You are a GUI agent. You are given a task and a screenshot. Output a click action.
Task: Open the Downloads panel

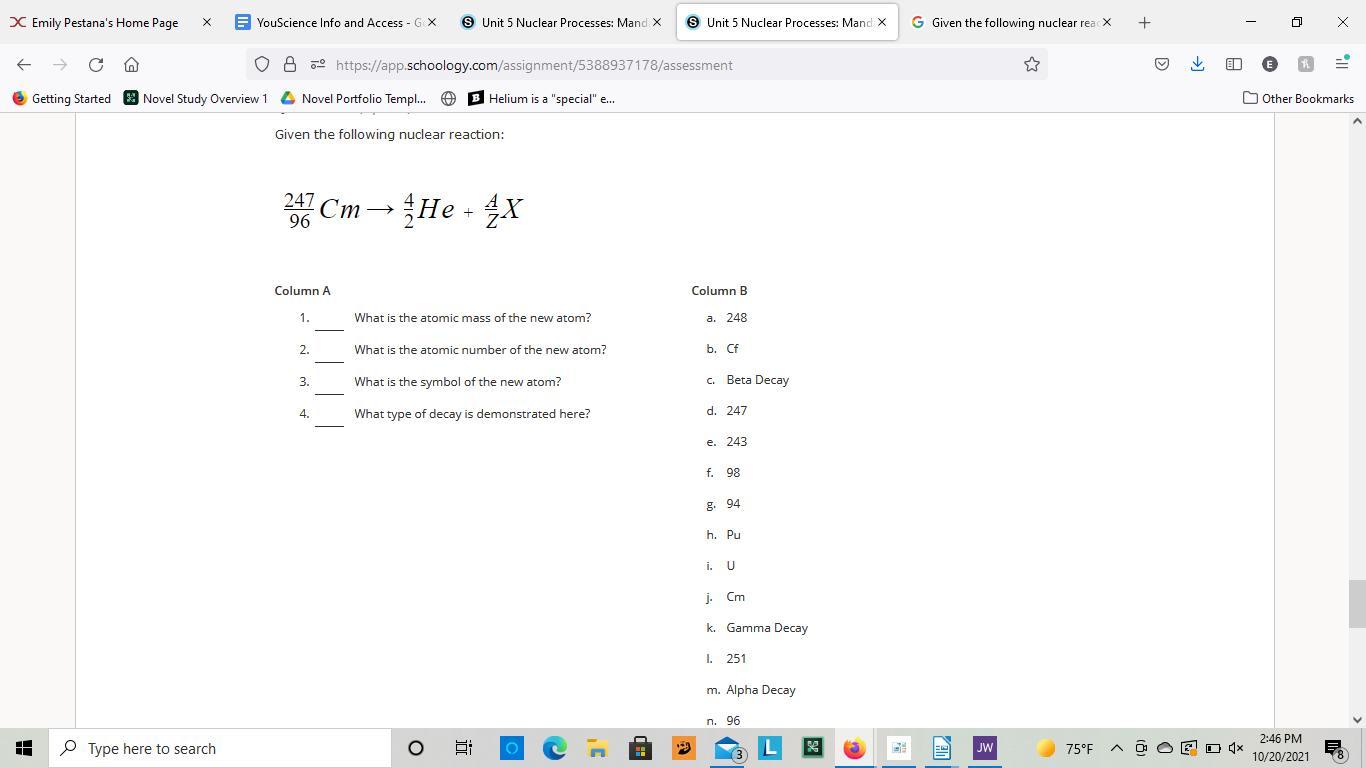[1197, 64]
